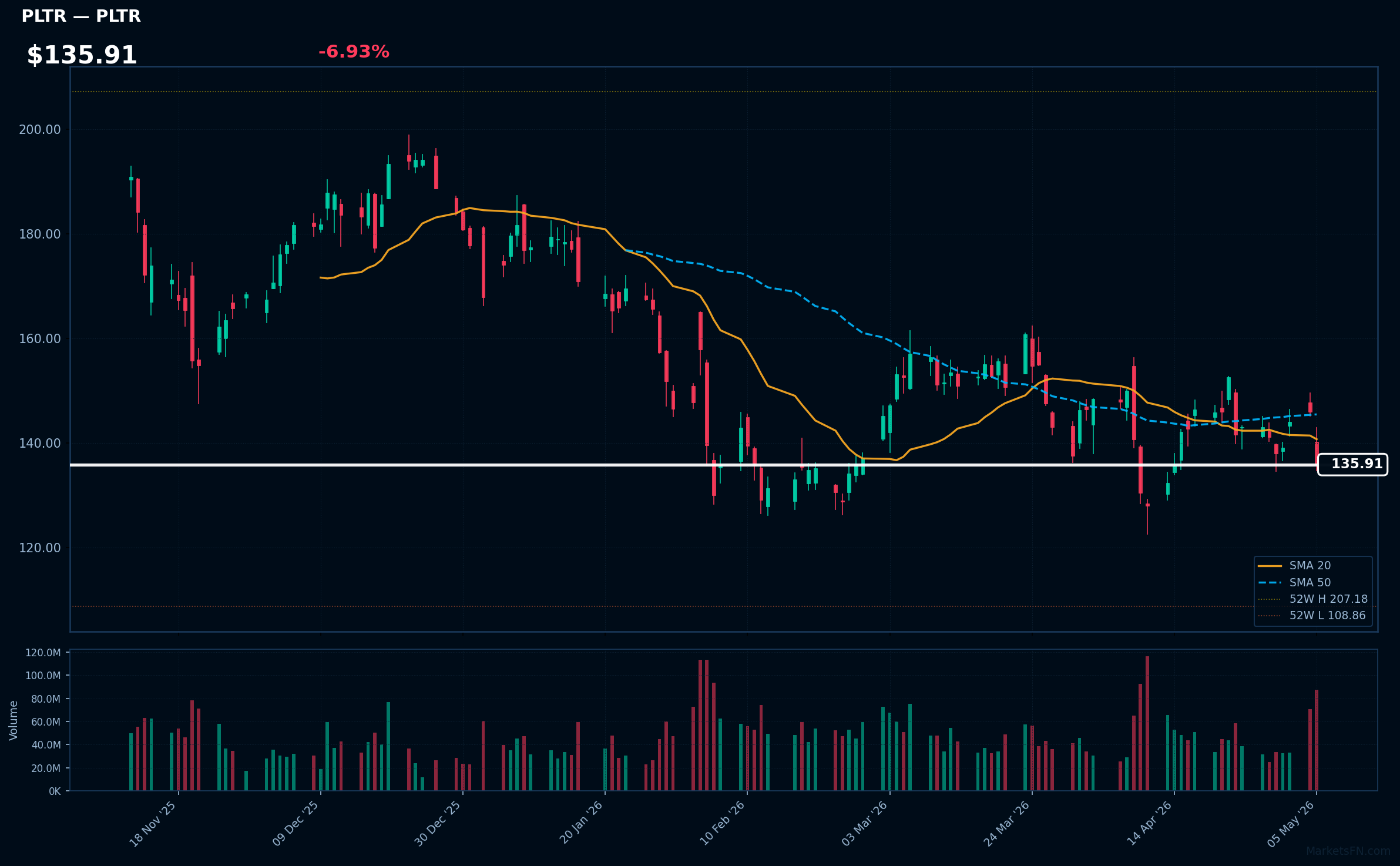Image resolution: width=1400 pixels, height=866 pixels.
Task: Select the $135.91 current price heading
Action: click(x=82, y=55)
